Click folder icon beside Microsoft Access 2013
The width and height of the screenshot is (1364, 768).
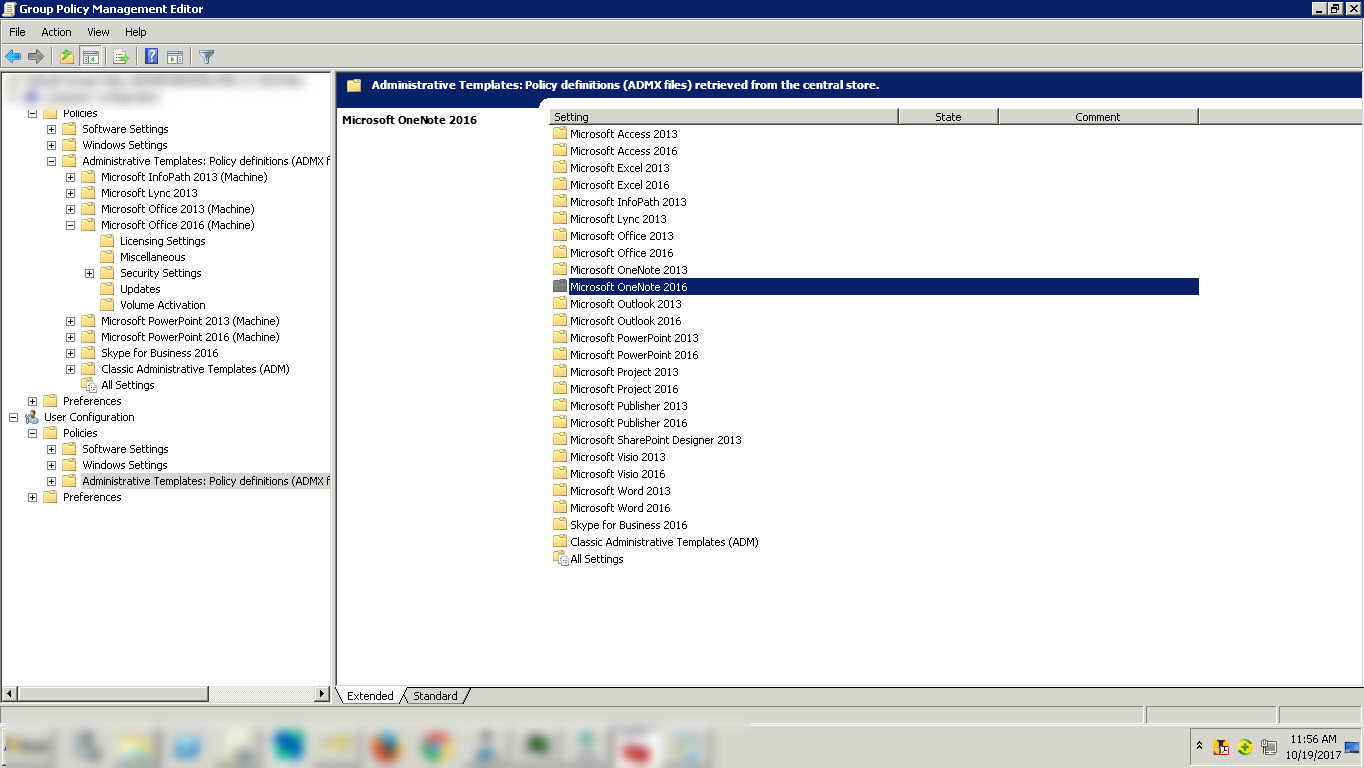[x=560, y=133]
